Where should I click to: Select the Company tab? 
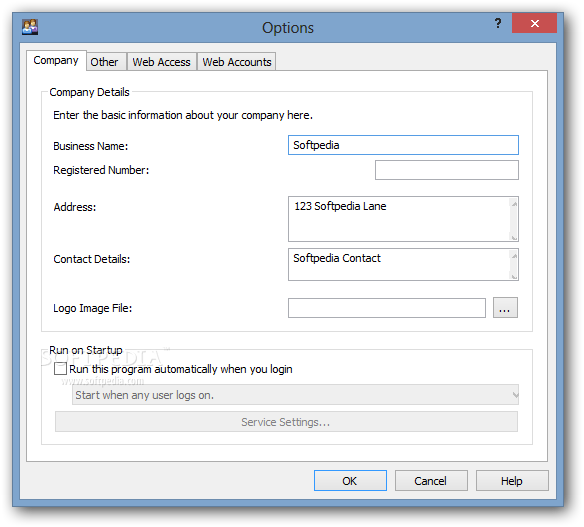[x=56, y=60]
